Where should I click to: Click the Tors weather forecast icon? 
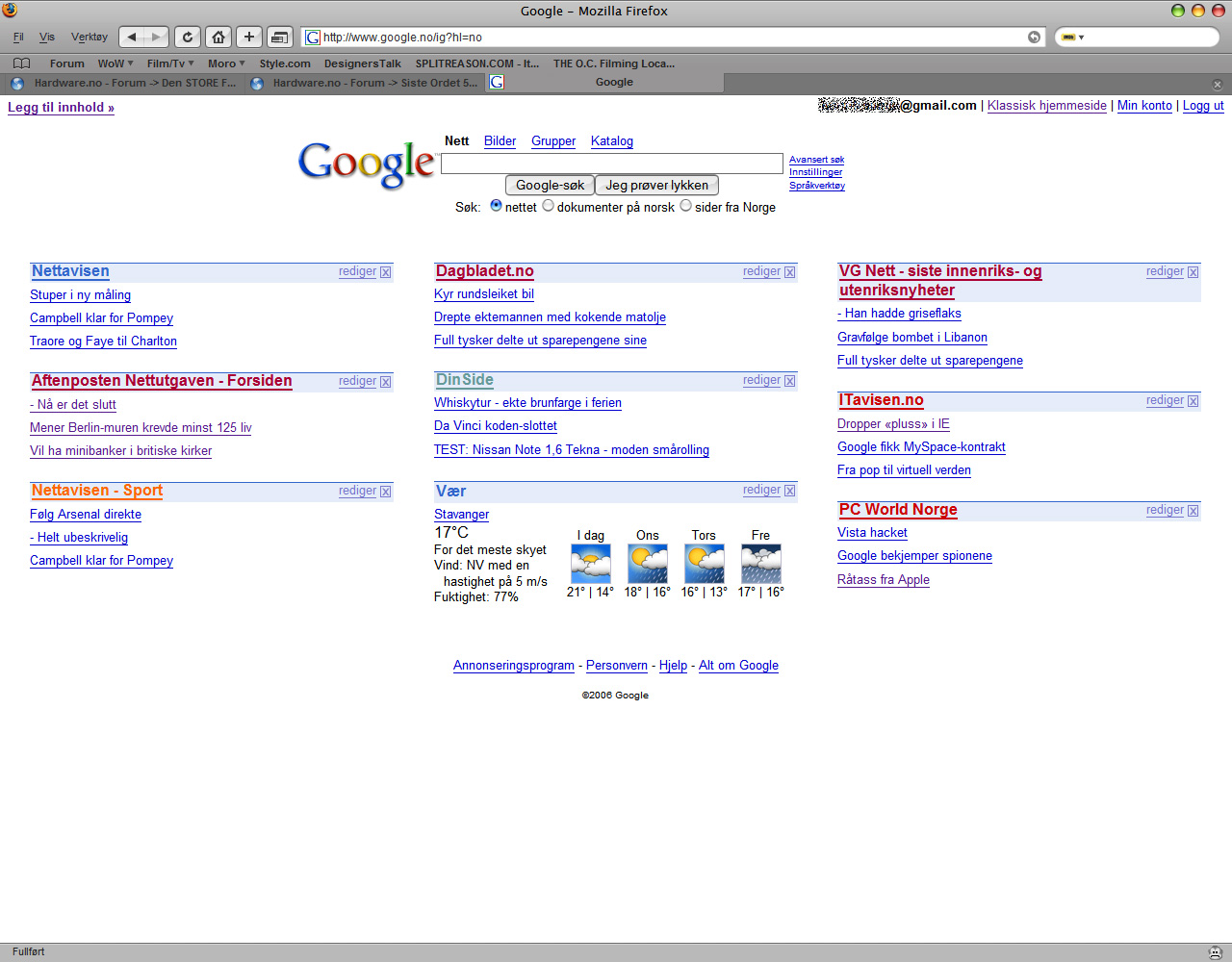click(705, 564)
